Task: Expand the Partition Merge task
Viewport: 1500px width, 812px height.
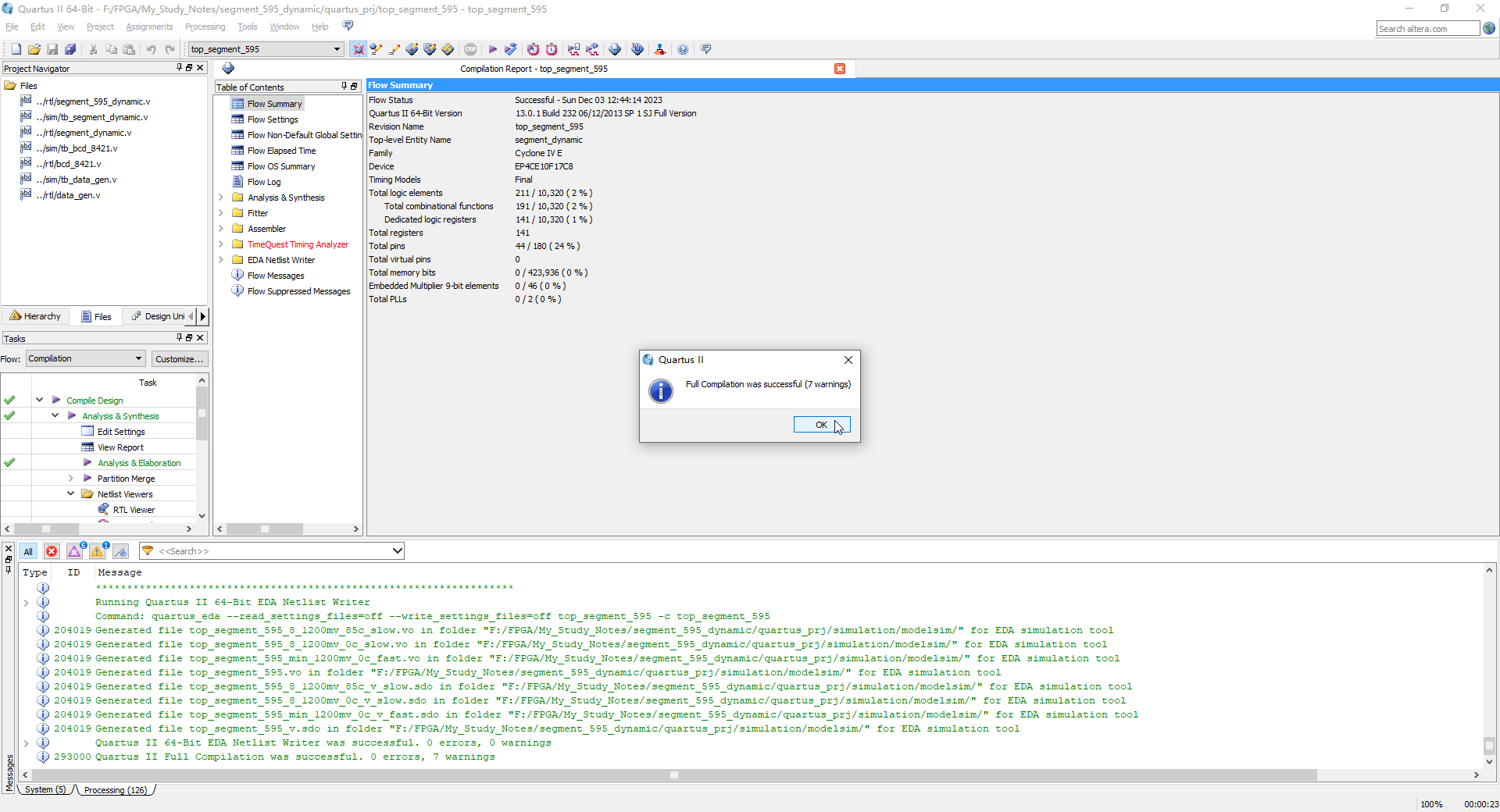Action: point(70,478)
